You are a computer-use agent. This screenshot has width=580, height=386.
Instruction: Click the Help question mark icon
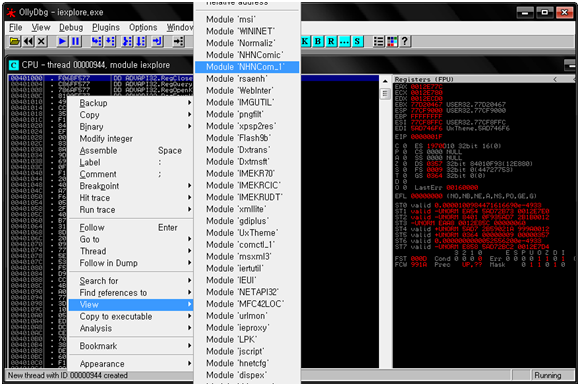[x=405, y=41]
